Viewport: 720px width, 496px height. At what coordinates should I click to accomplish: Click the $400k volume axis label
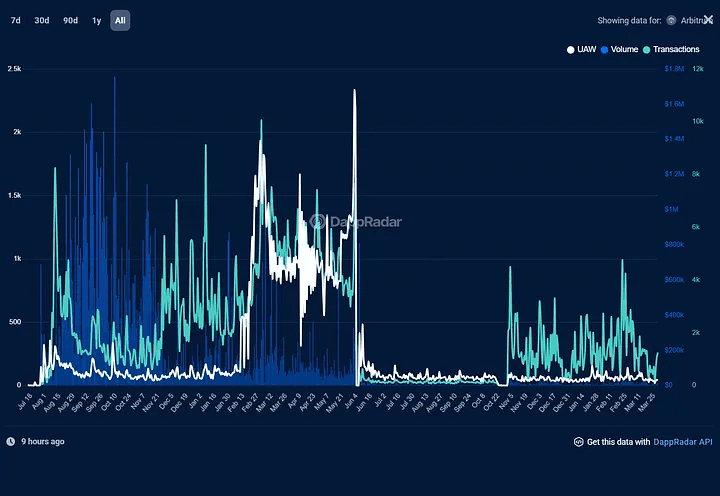674,315
